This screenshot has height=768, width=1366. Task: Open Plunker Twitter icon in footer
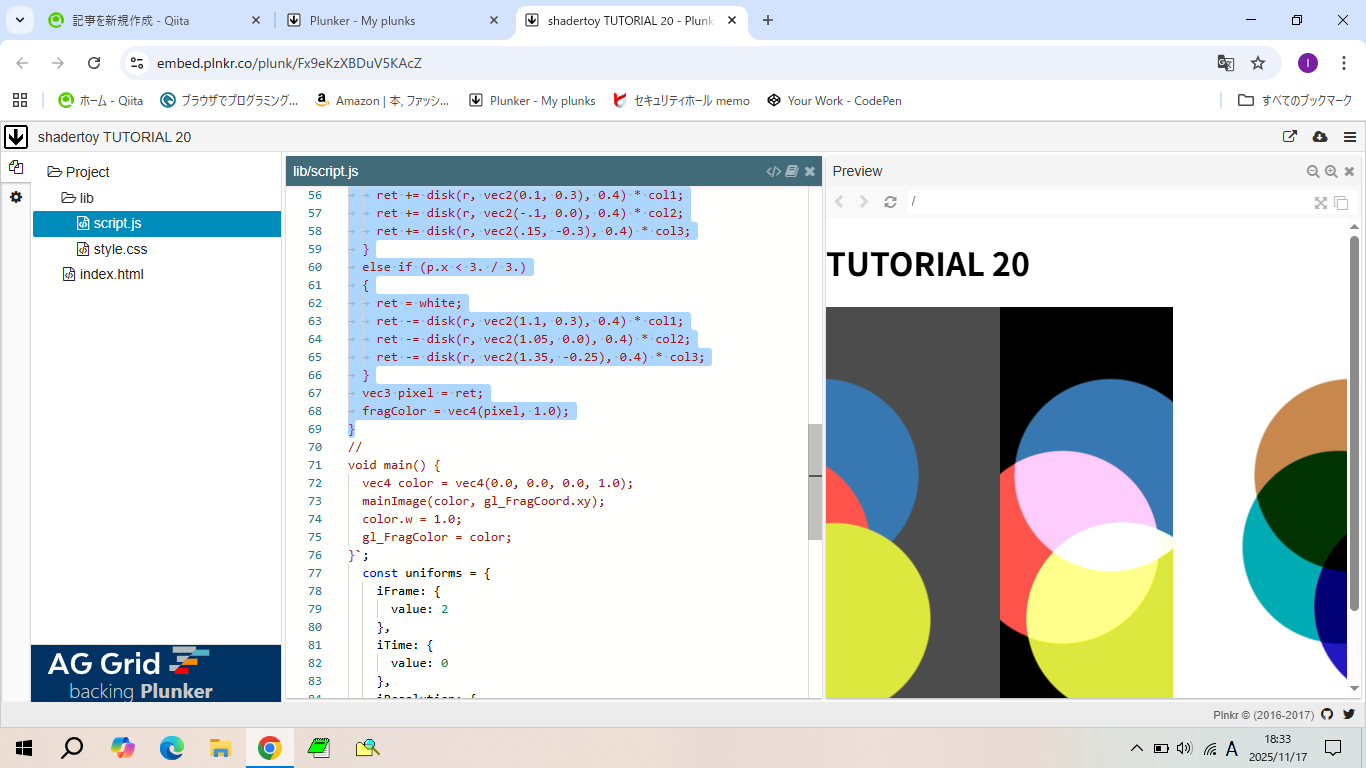pos(1349,714)
